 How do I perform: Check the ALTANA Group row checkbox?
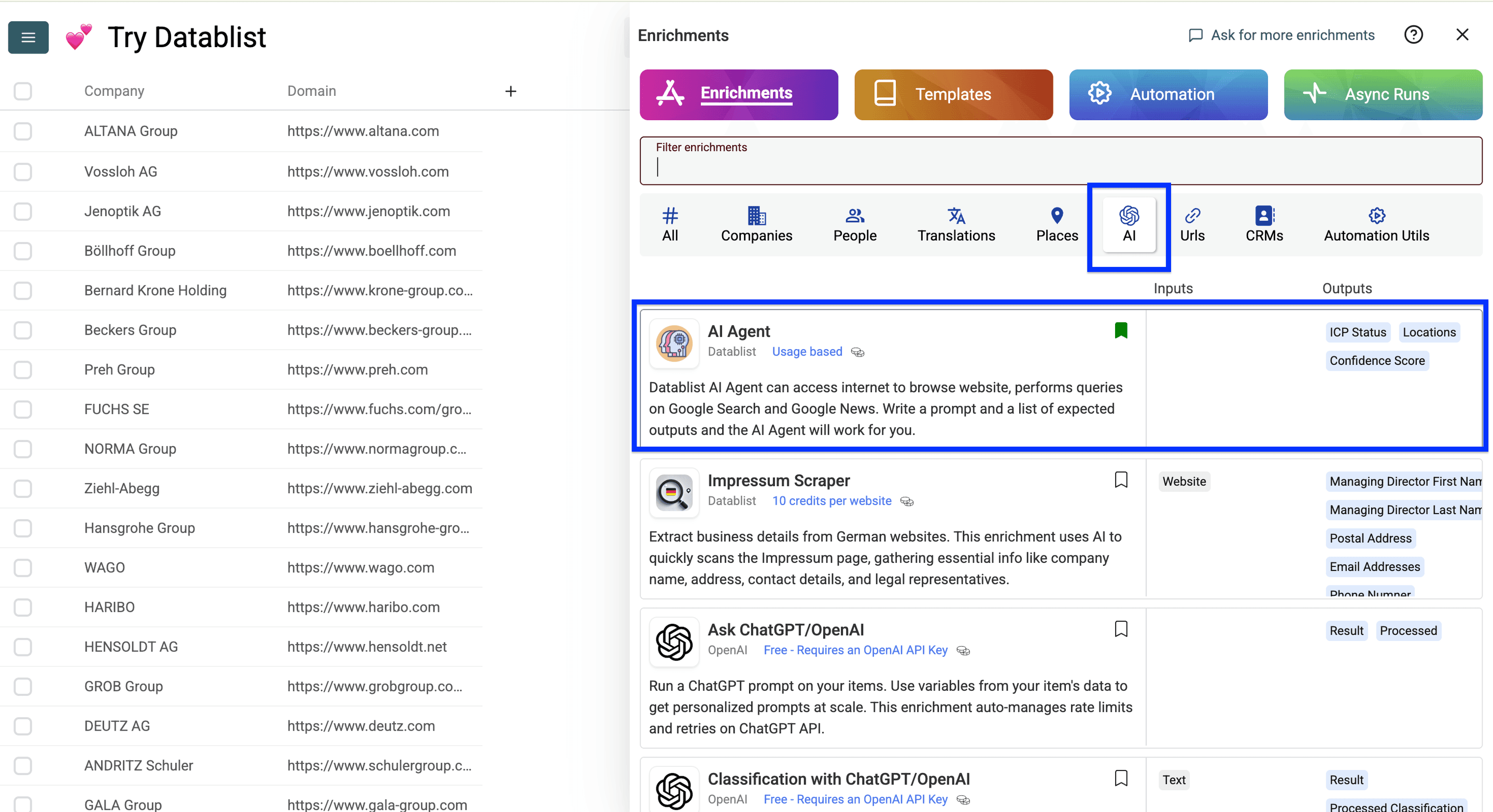[x=23, y=131]
